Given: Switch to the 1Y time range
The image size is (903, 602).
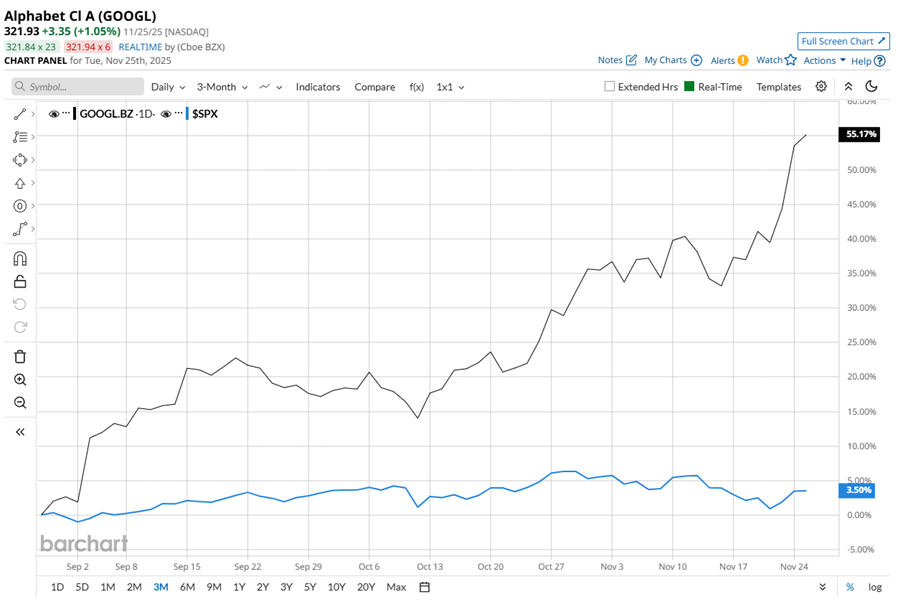Looking at the screenshot, I should (x=240, y=587).
